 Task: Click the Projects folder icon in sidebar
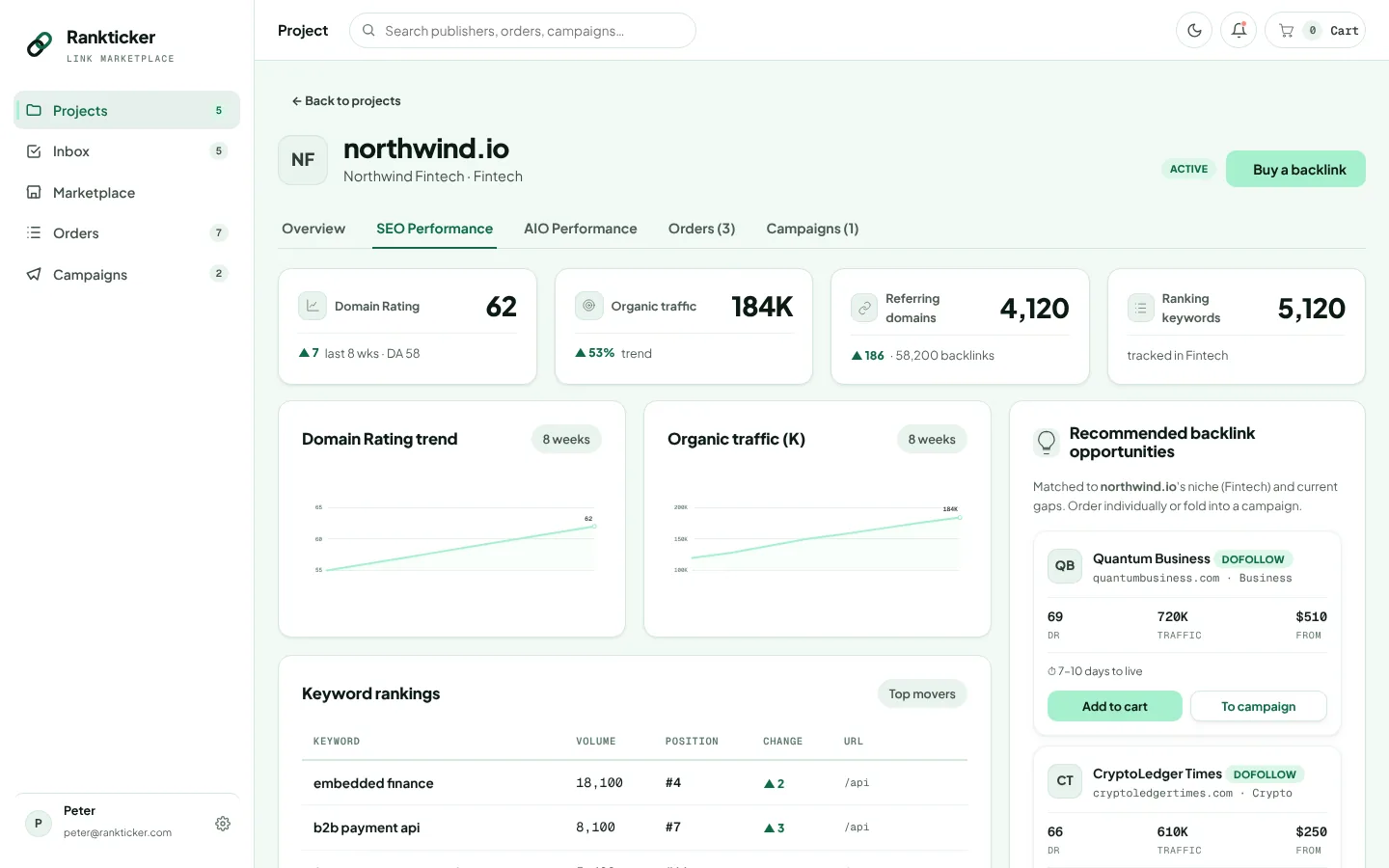pos(34,110)
